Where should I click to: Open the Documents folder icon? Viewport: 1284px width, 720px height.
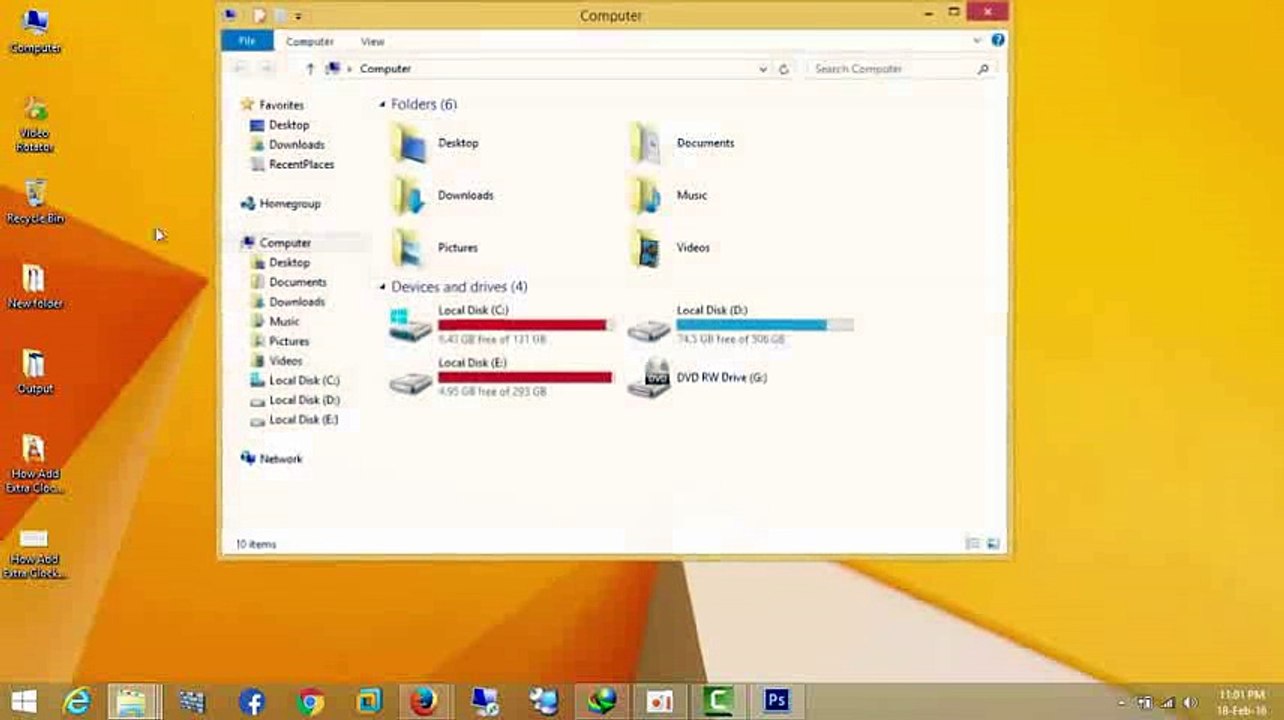coord(647,144)
